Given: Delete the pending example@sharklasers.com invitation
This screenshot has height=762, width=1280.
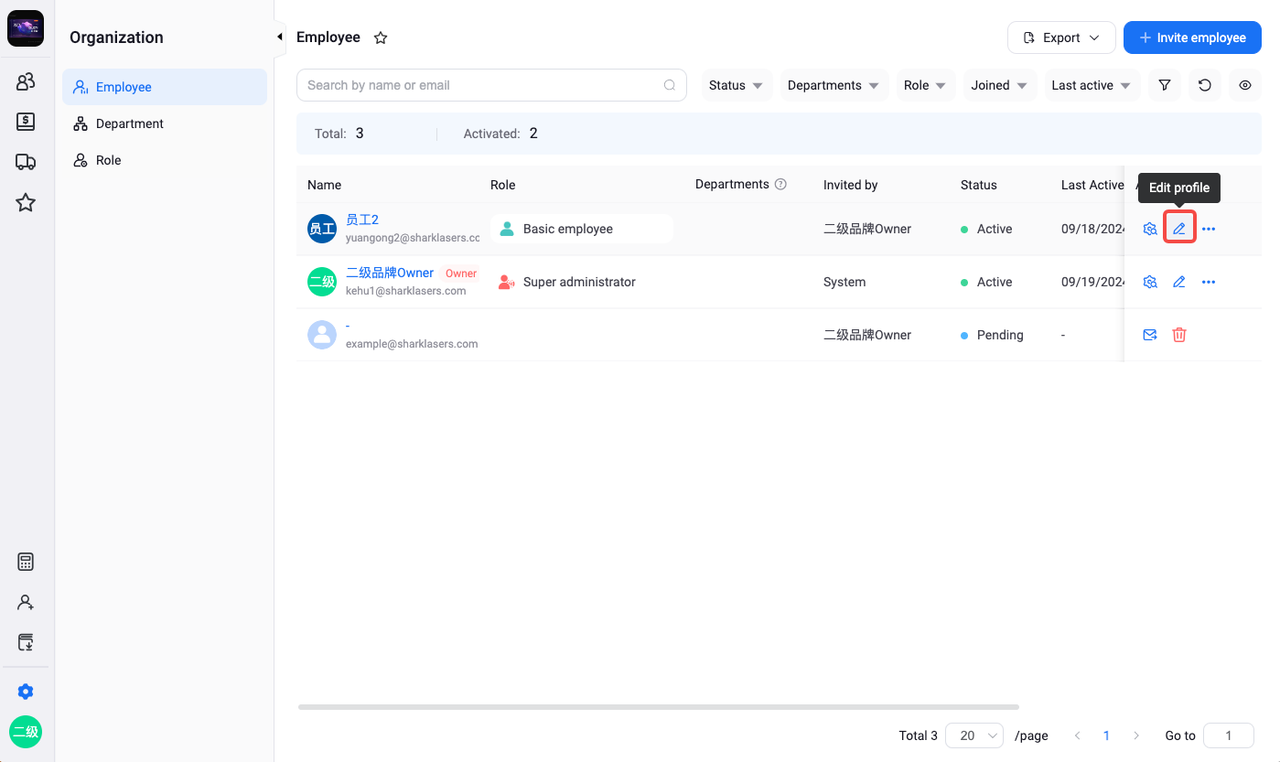Looking at the screenshot, I should 1179,335.
